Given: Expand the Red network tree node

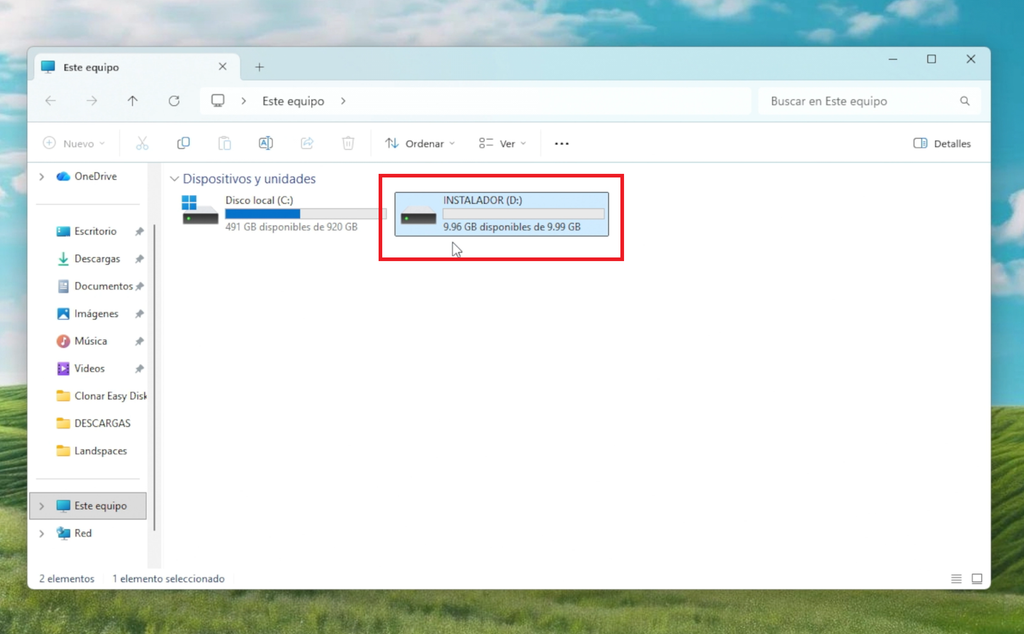Looking at the screenshot, I should pyautogui.click(x=42, y=533).
